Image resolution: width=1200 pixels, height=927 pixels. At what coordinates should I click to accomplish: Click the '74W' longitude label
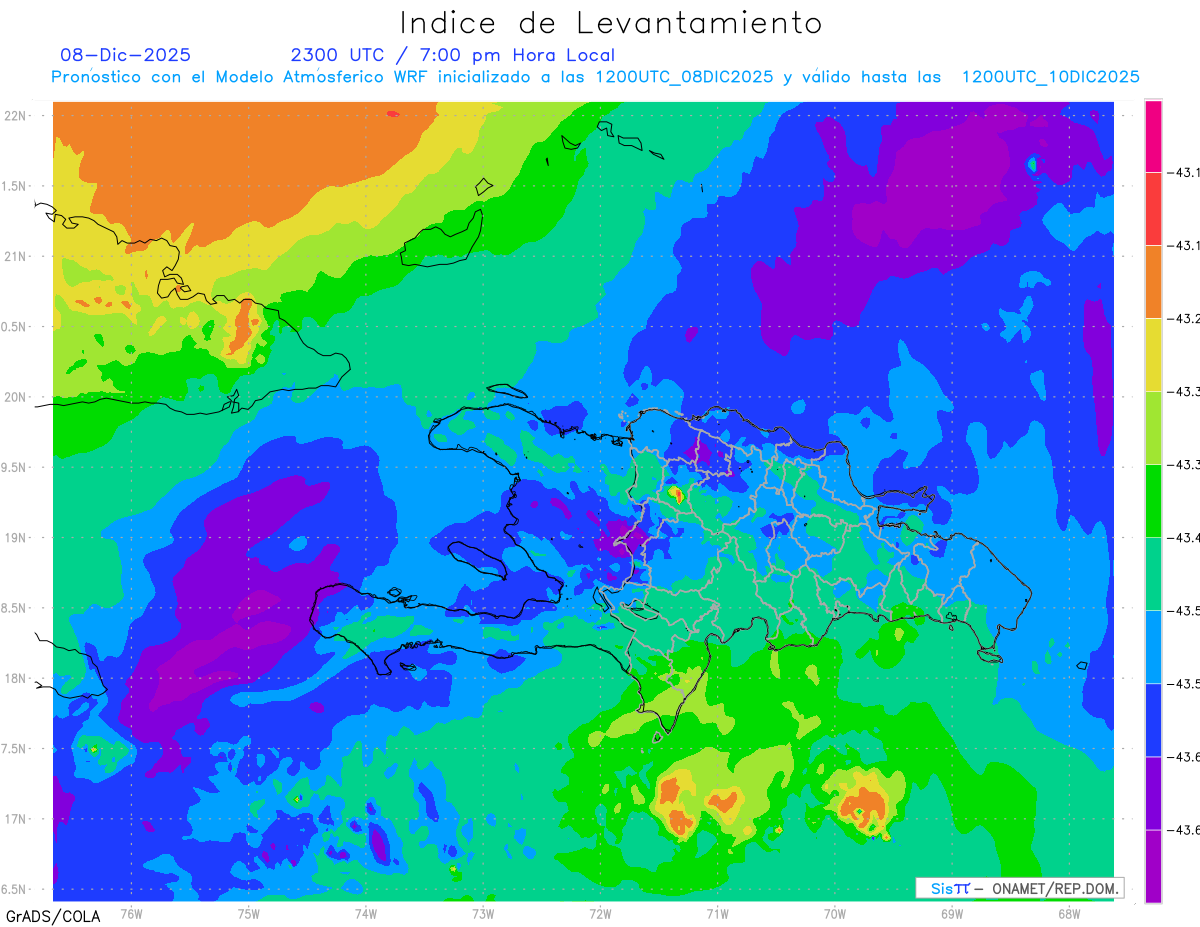(366, 913)
